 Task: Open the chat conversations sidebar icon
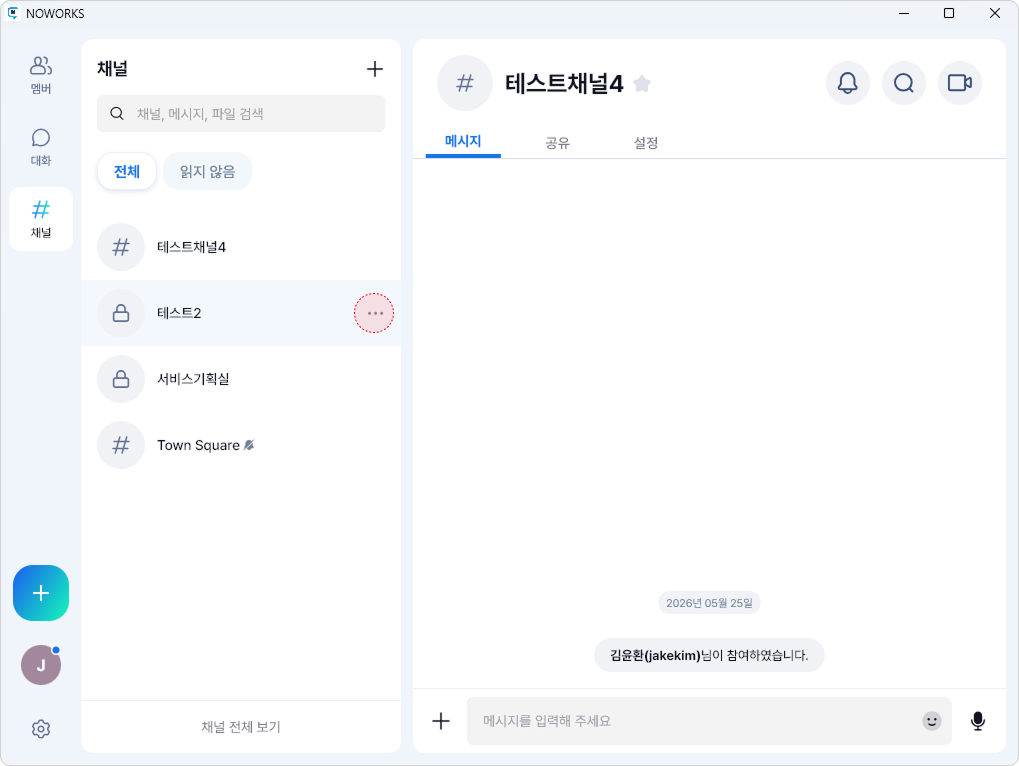41,147
